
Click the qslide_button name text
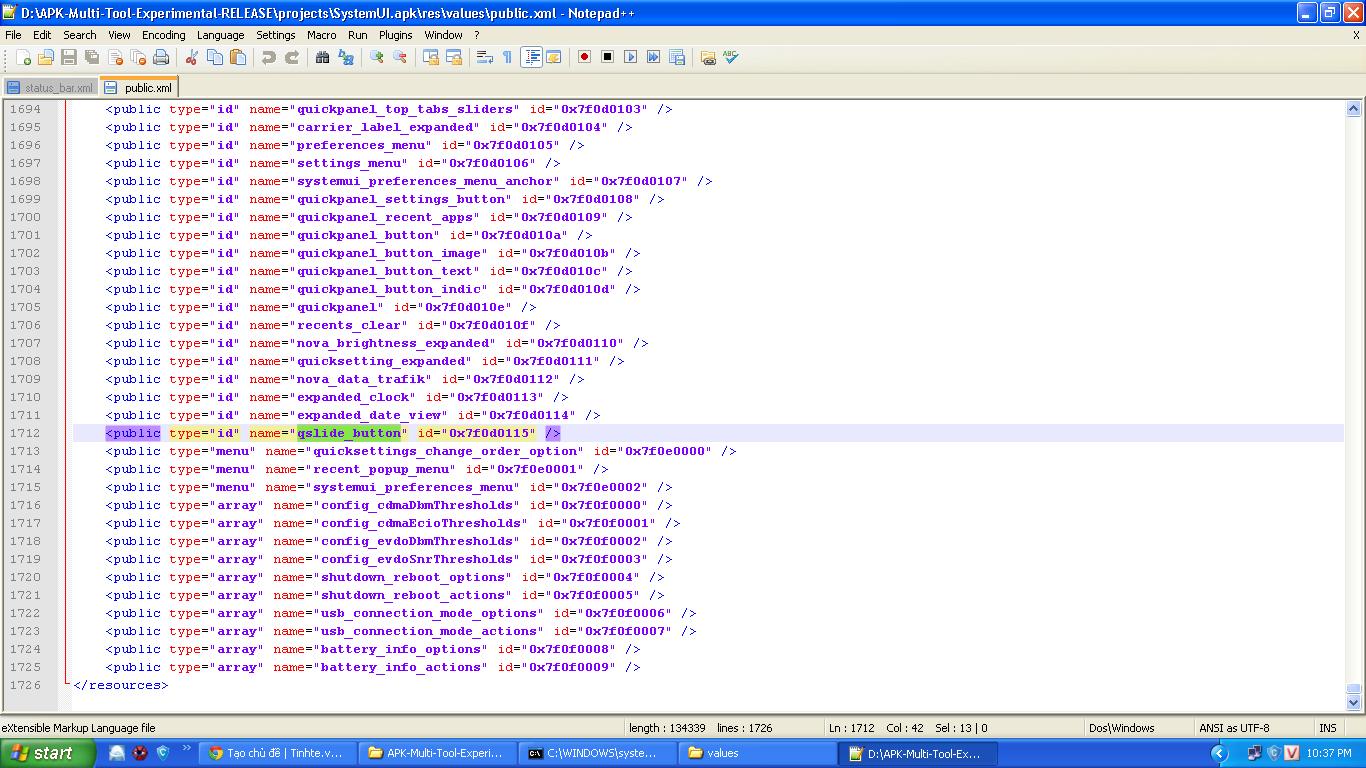coord(349,433)
